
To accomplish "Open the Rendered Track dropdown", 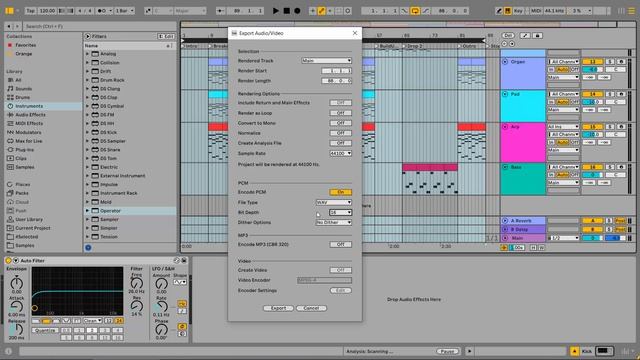I will pyautogui.click(x=327, y=60).
